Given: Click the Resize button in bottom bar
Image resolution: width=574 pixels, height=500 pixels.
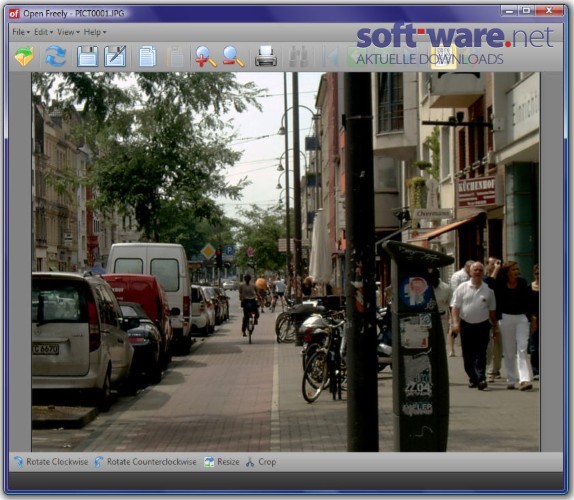Looking at the screenshot, I should (x=221, y=462).
